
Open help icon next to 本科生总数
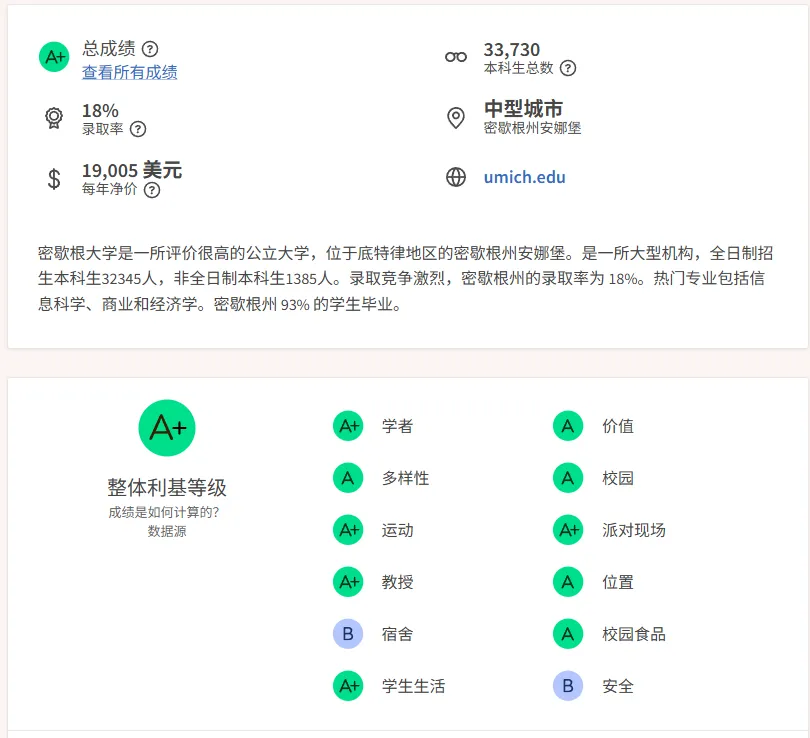pyautogui.click(x=568, y=68)
